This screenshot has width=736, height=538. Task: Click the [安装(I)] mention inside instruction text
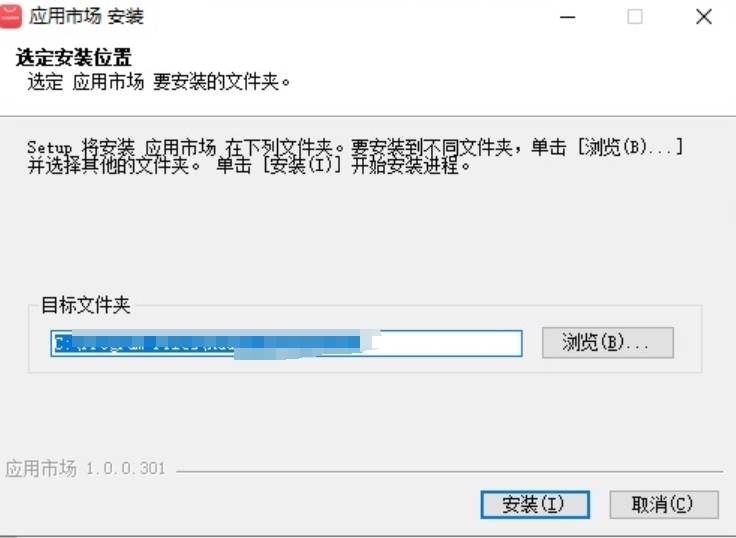coord(301,166)
